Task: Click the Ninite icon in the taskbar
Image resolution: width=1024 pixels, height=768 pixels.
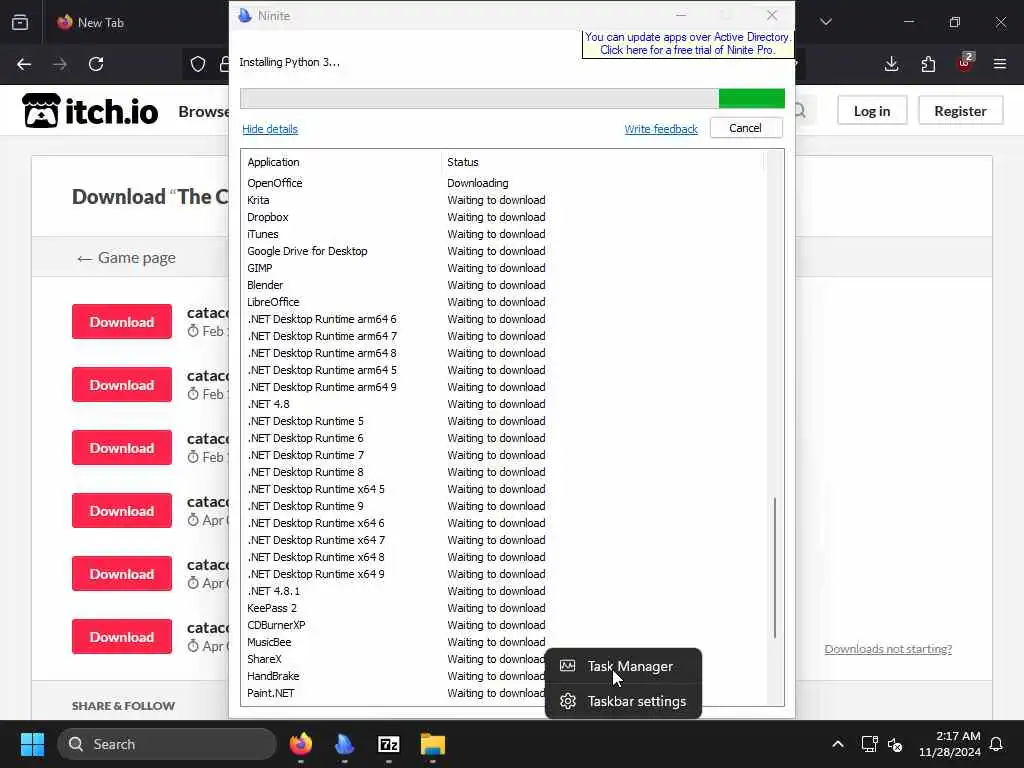Action: (344, 744)
